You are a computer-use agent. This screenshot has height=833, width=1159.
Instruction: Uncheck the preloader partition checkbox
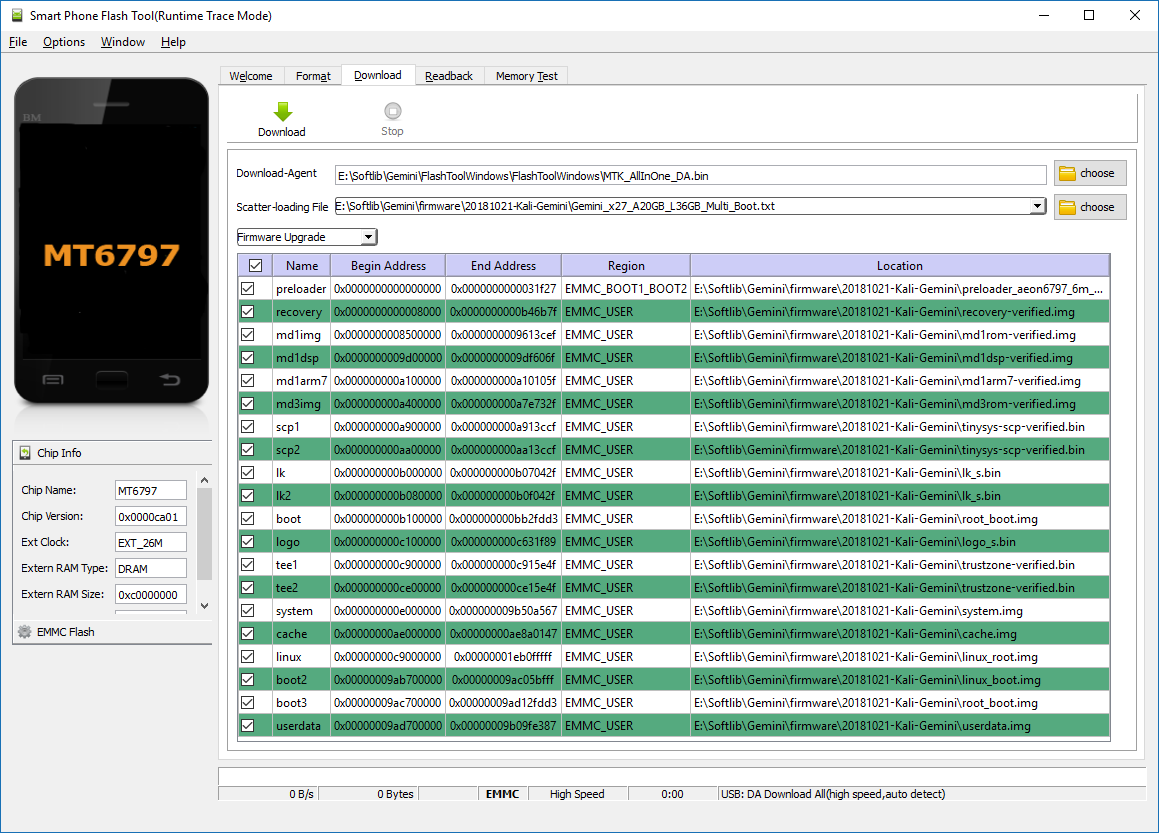(248, 289)
